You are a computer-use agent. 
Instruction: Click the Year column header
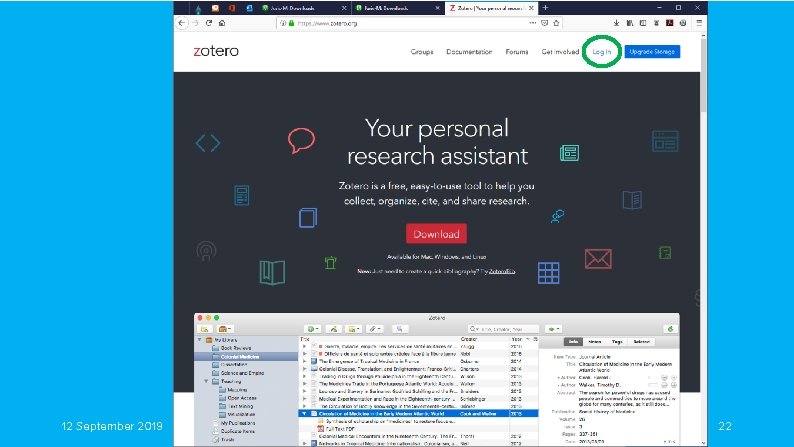tap(518, 339)
